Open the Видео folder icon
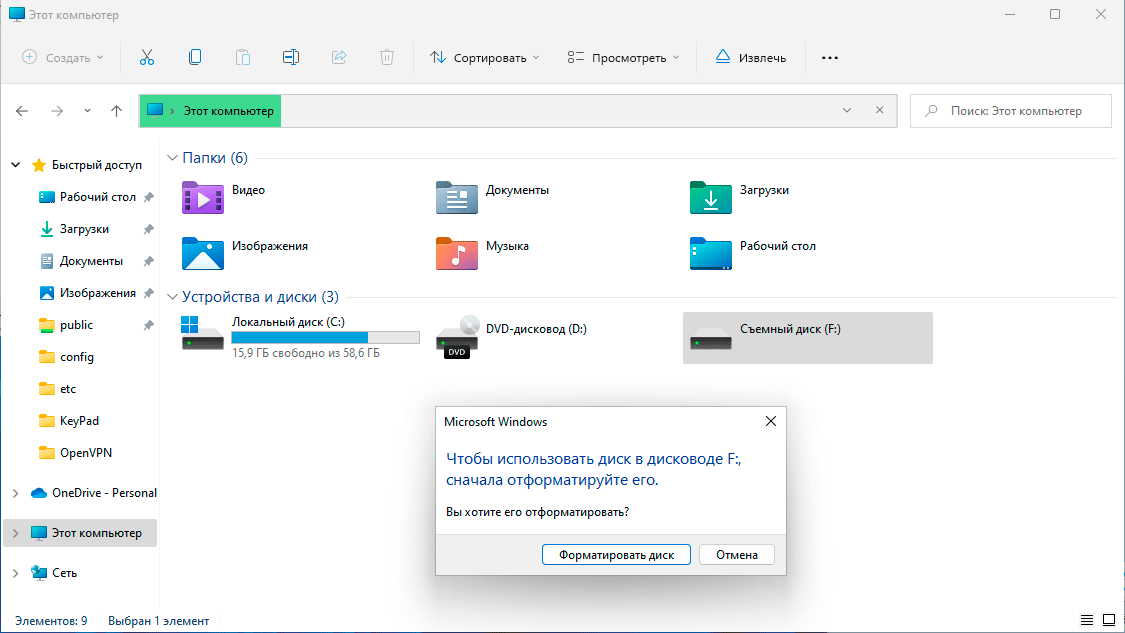Viewport: 1125px width, 633px height. 202,197
